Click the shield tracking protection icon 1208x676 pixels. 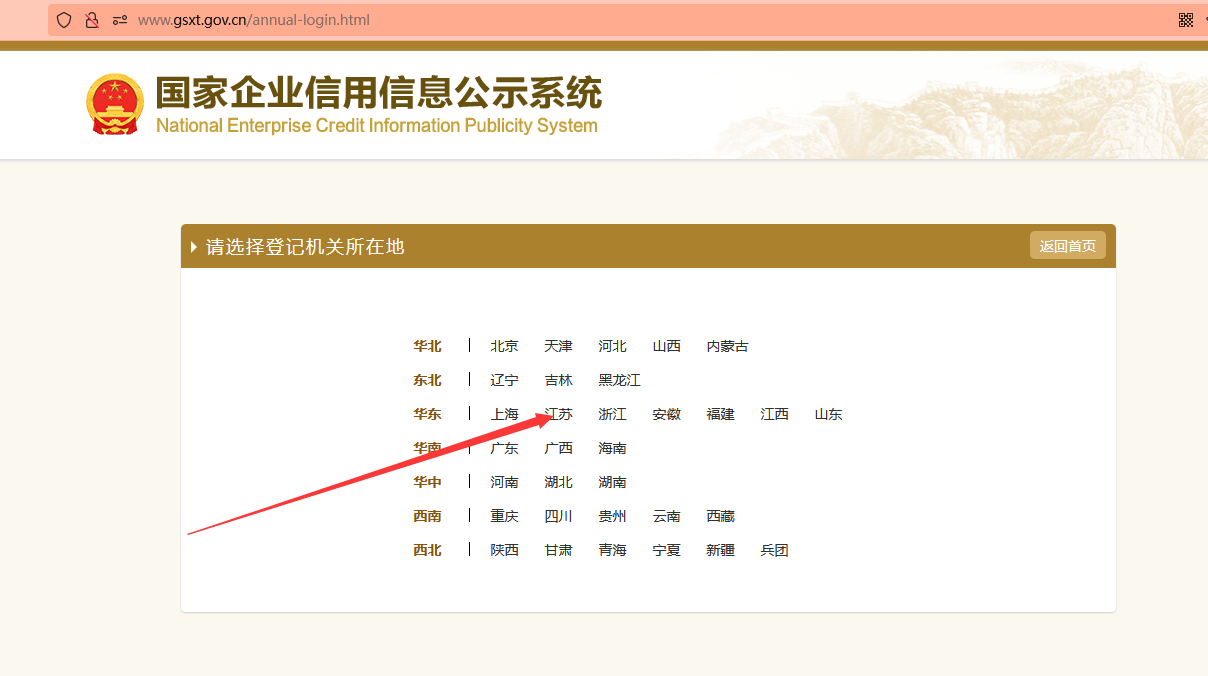tap(64, 20)
